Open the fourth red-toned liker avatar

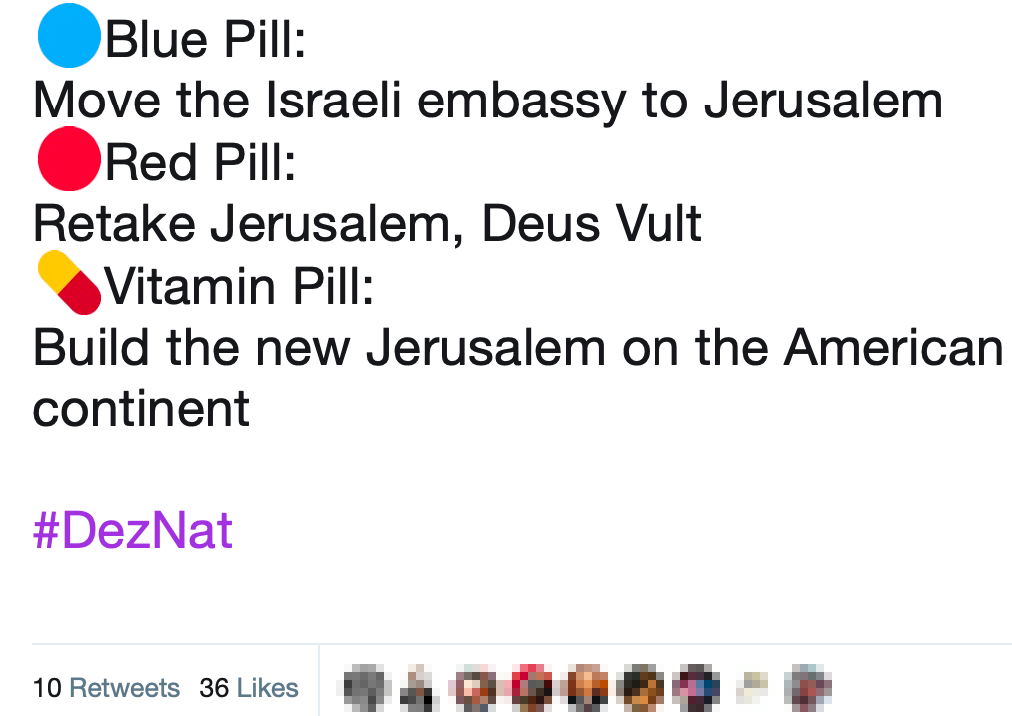532,688
